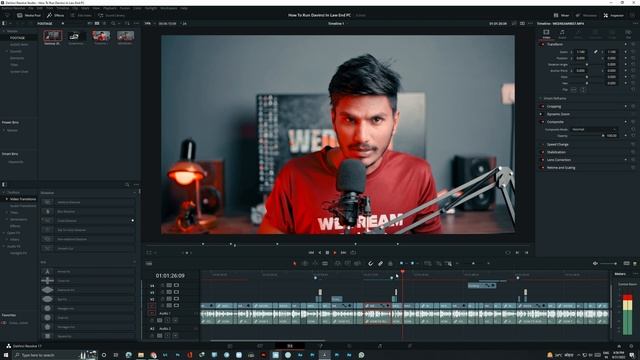Toggle Cropping section enable switch
This screenshot has width=640, height=360.
pyautogui.click(x=542, y=107)
